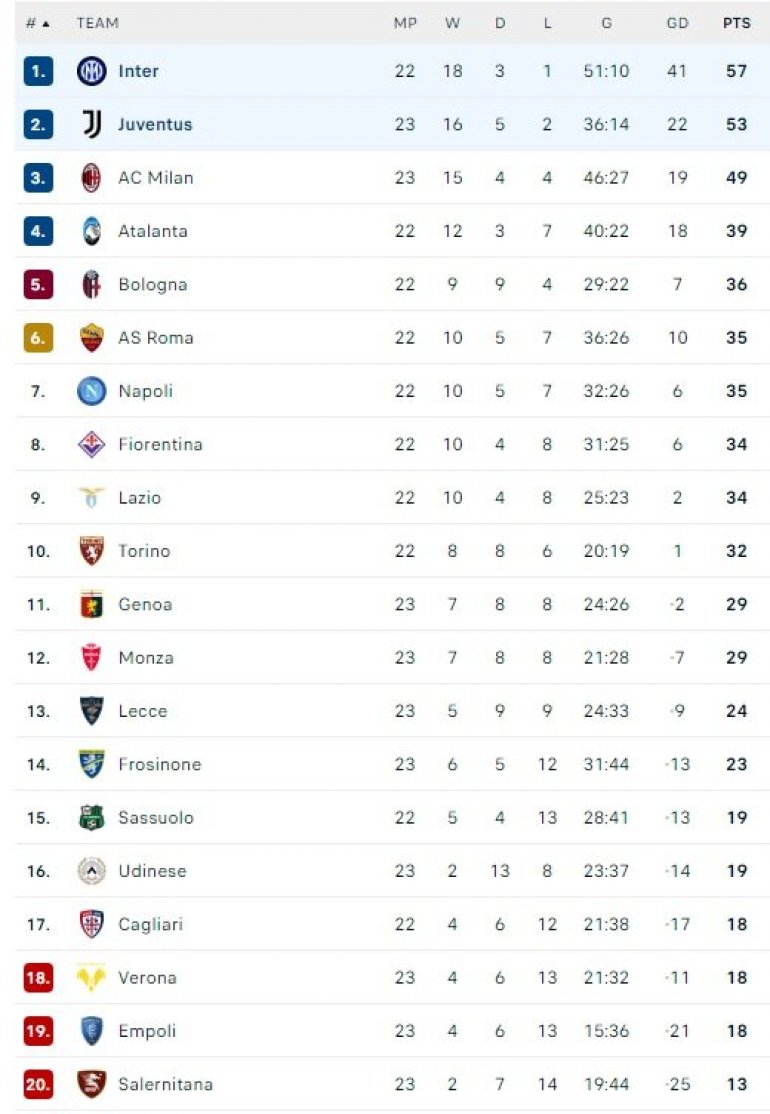Select the Fiorentina diamond logo

coord(91,444)
